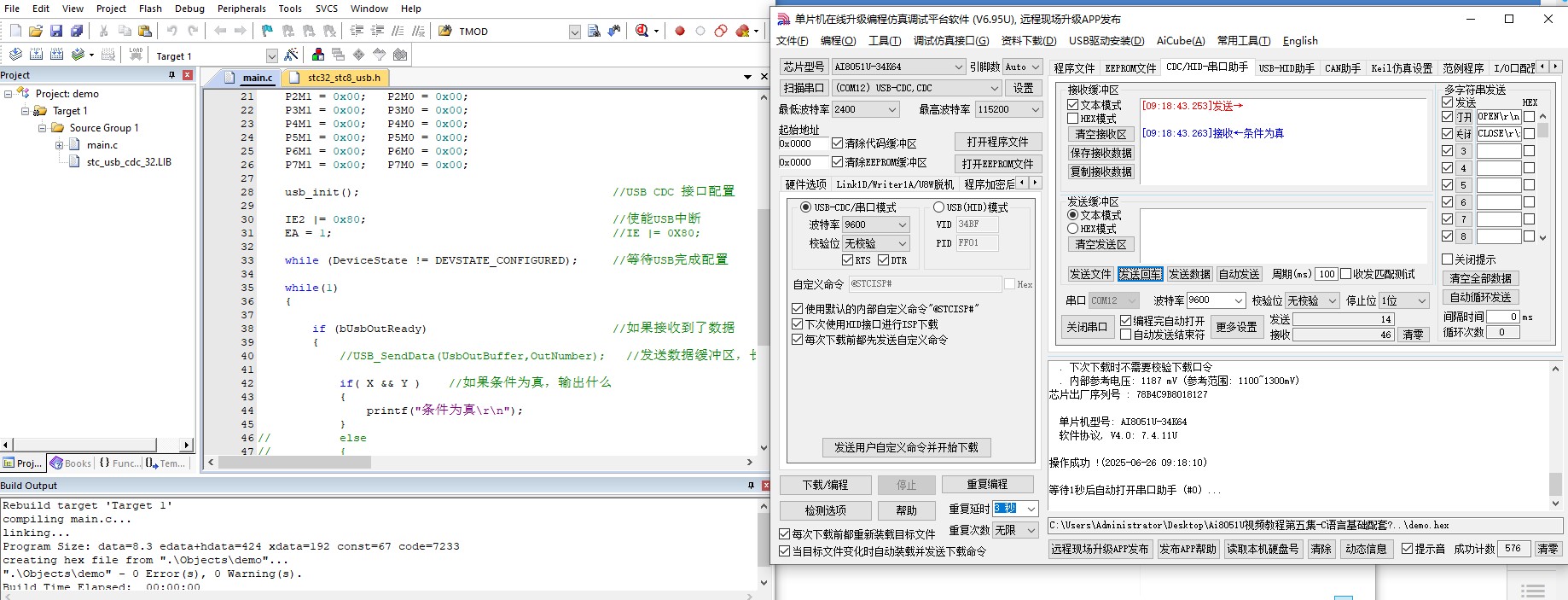Viewport: 1568px width, 600px height.
Task: Insert a bookmark with the blue flag icon
Action: (x=267, y=31)
